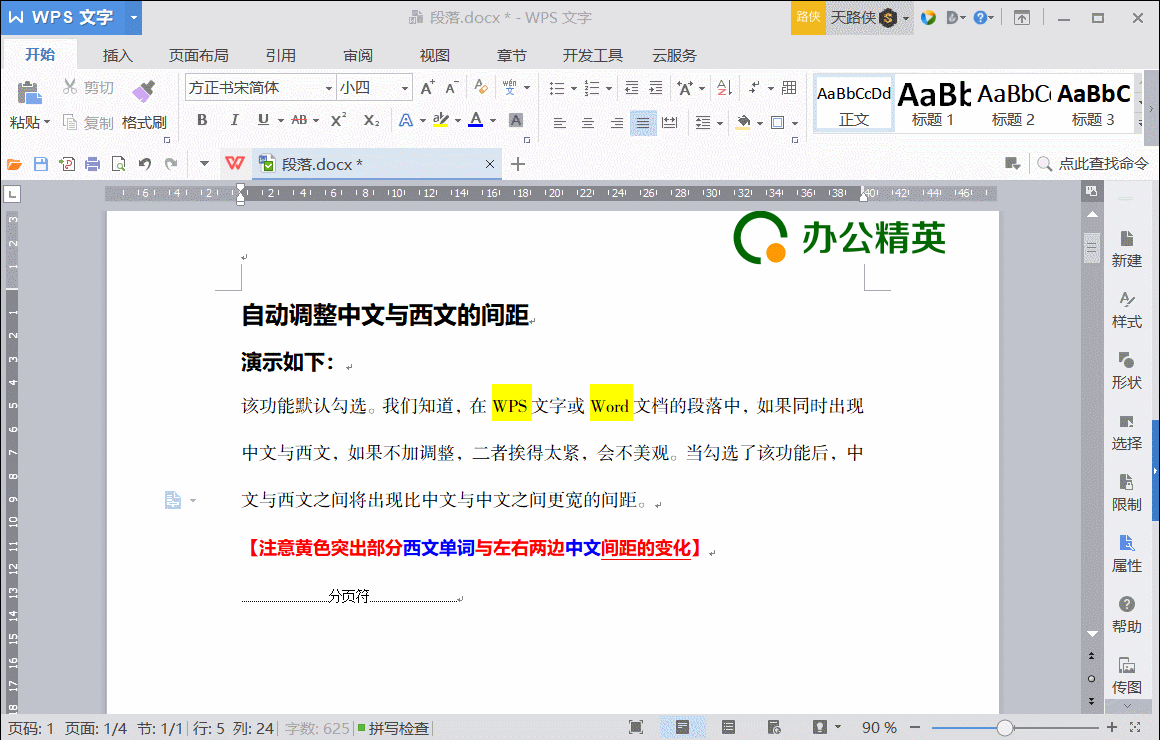Click the character shading A icon
Viewport: 1160px width, 740px height.
point(516,120)
